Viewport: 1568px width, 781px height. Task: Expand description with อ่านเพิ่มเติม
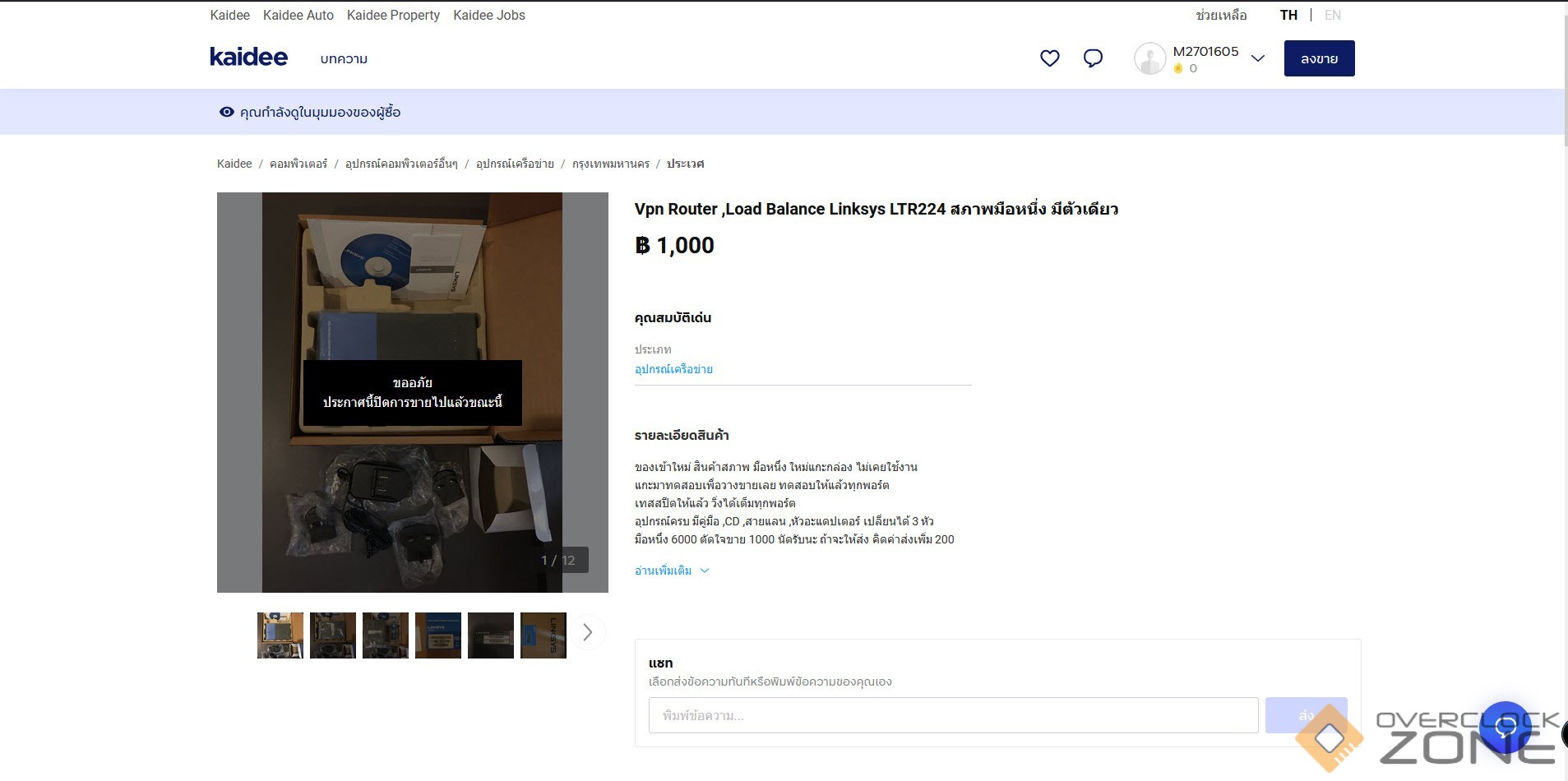[x=671, y=571]
